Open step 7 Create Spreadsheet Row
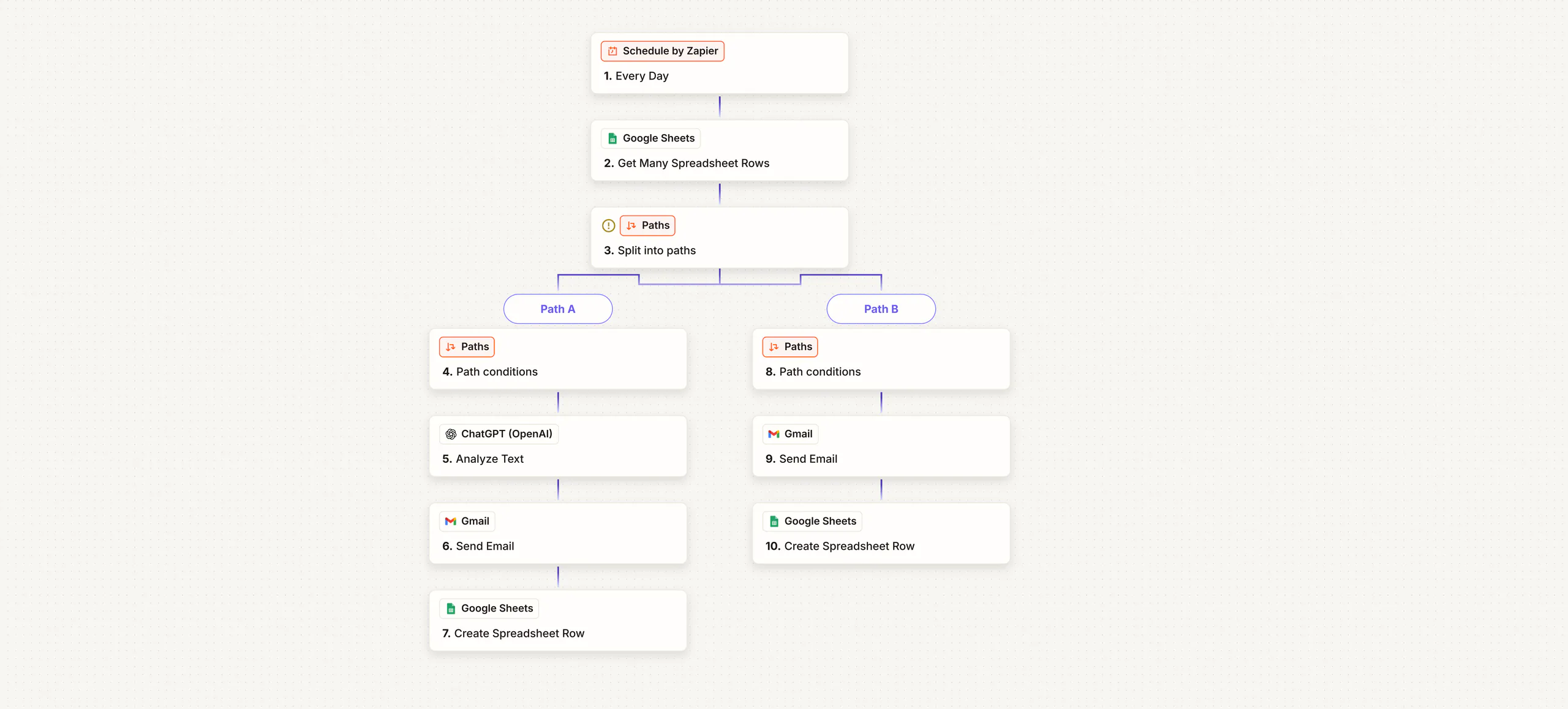Viewport: 1568px width, 709px height. coord(558,621)
